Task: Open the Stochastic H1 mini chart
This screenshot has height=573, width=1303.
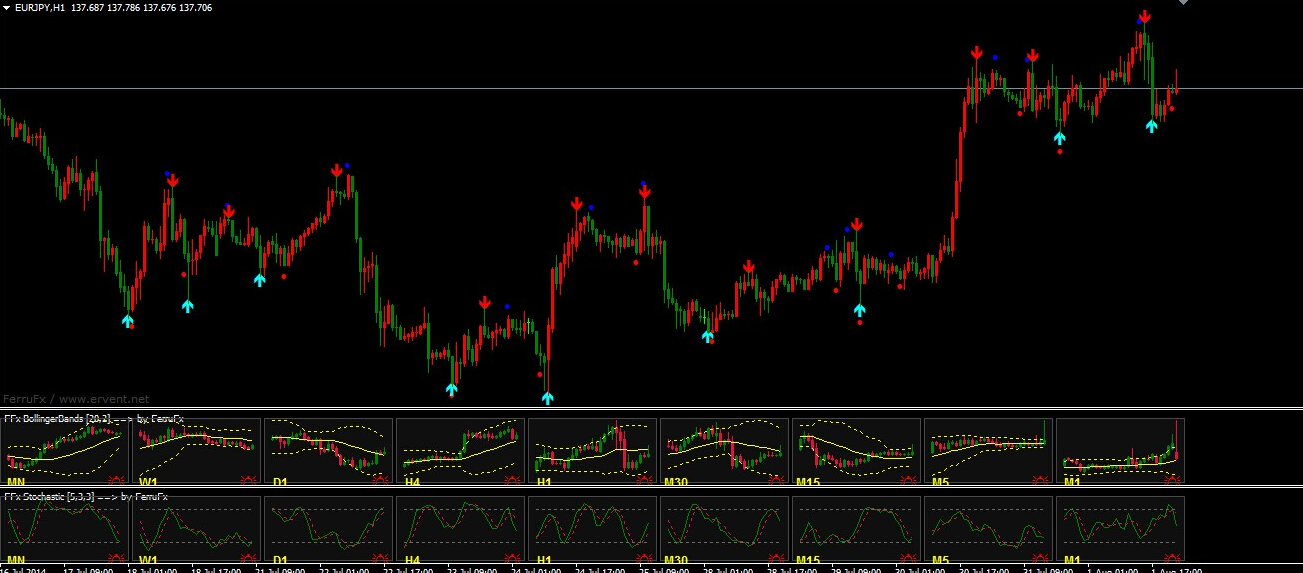Action: tap(591, 527)
